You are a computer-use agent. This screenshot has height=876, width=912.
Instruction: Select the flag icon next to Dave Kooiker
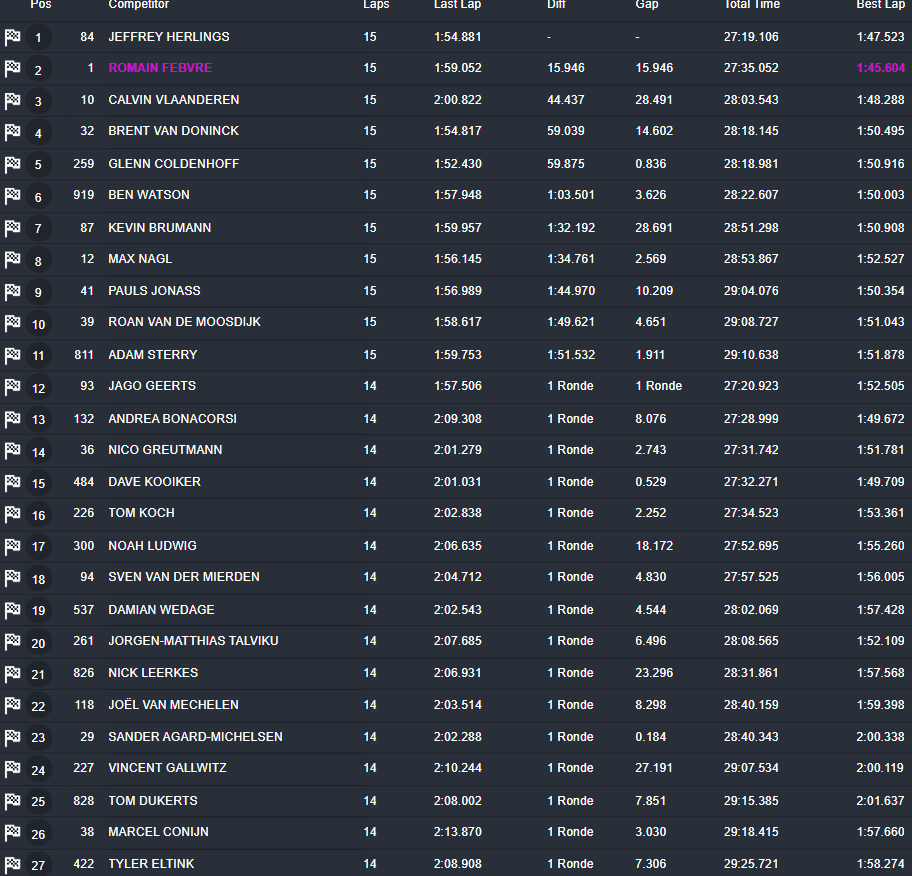pos(12,481)
